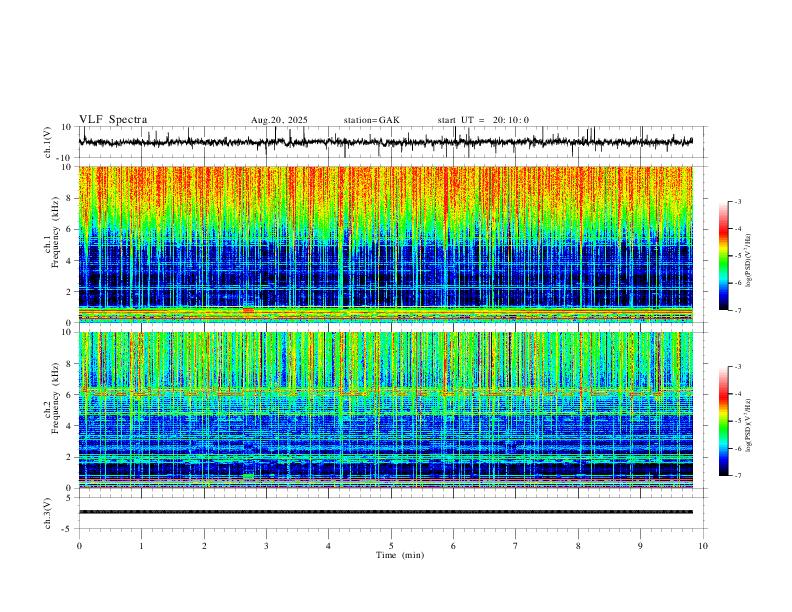Viewport: 792px width, 612px height.
Task: Click the time axis tick label "5"
Action: pyautogui.click(x=391, y=546)
